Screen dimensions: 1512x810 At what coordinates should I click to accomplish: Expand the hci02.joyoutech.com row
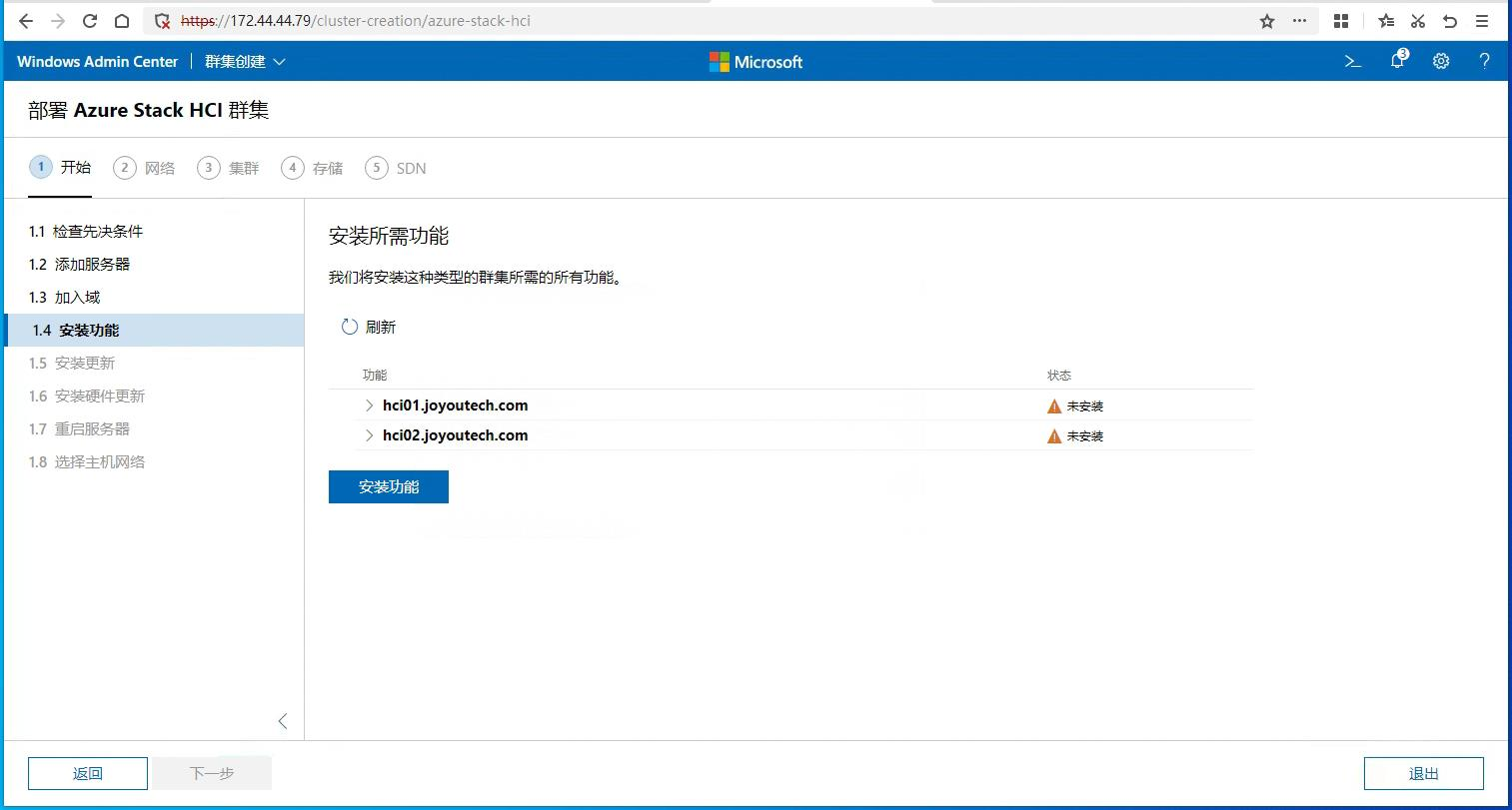pyautogui.click(x=369, y=435)
